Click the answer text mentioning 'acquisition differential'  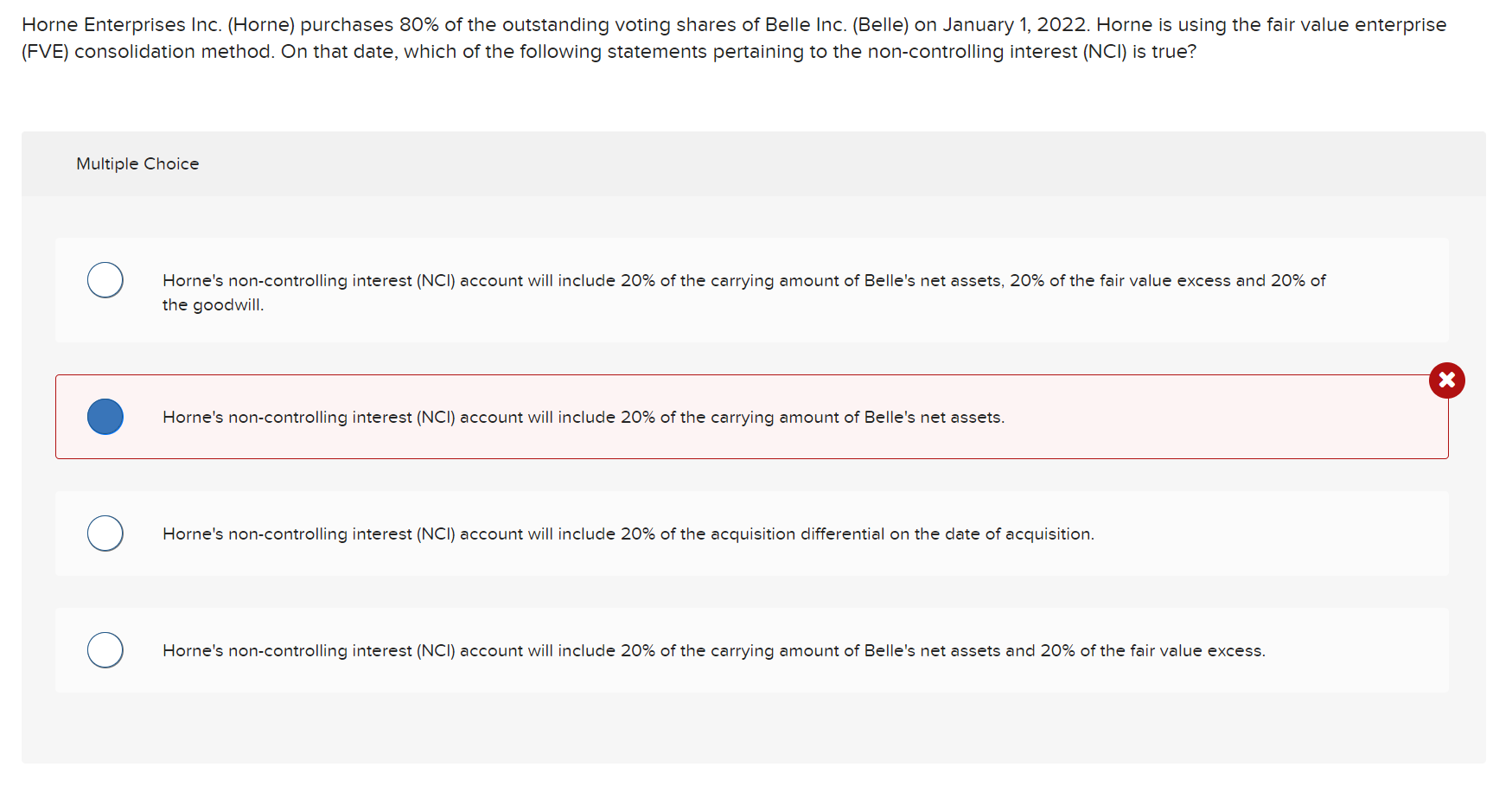(x=628, y=534)
